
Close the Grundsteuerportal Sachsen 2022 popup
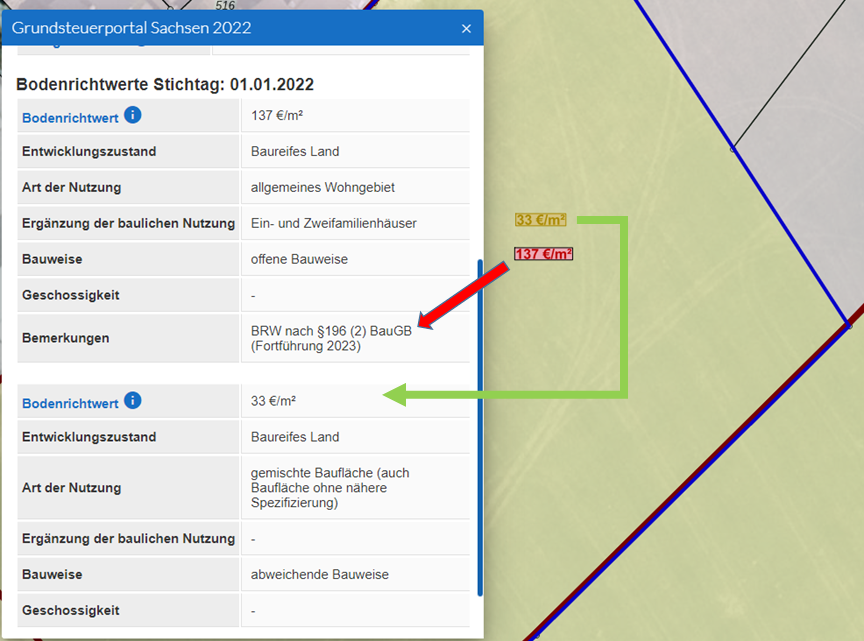pos(466,29)
